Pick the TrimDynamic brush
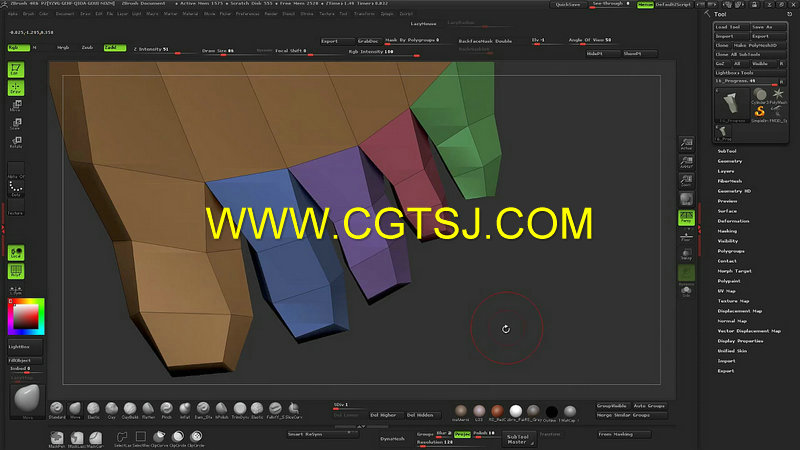800x450 pixels. tap(240, 410)
